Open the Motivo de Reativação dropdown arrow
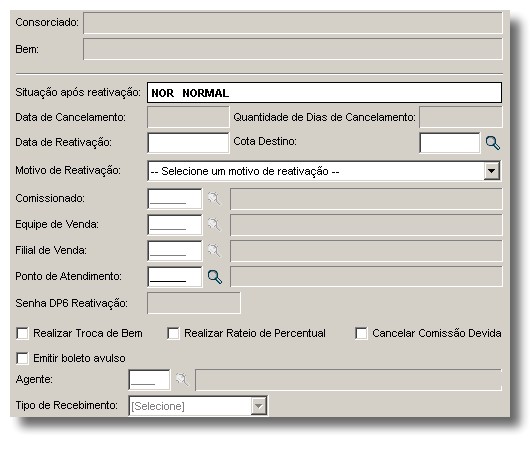The height and width of the screenshot is (467, 530). tap(491, 171)
